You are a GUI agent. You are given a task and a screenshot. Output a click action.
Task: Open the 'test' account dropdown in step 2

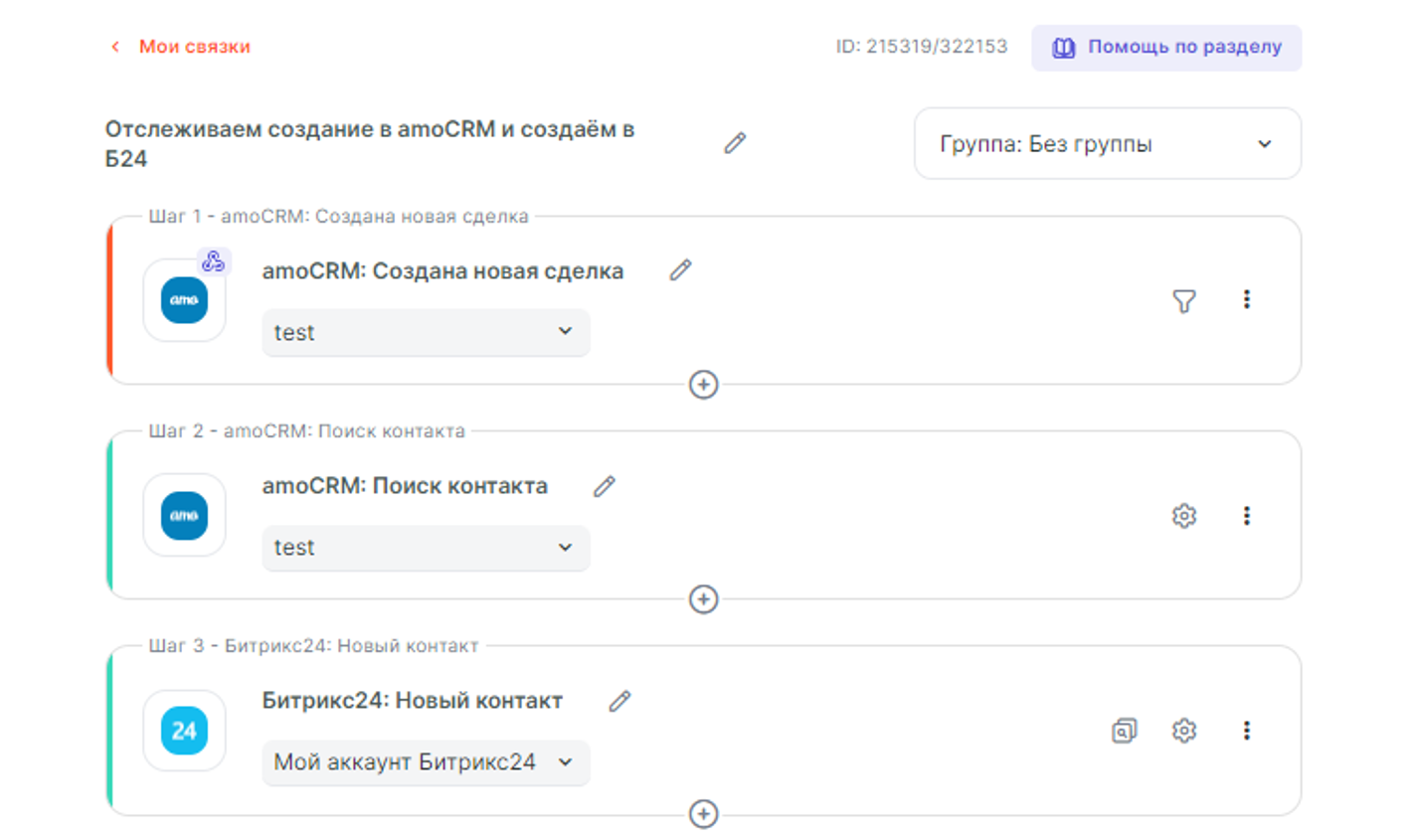(426, 548)
